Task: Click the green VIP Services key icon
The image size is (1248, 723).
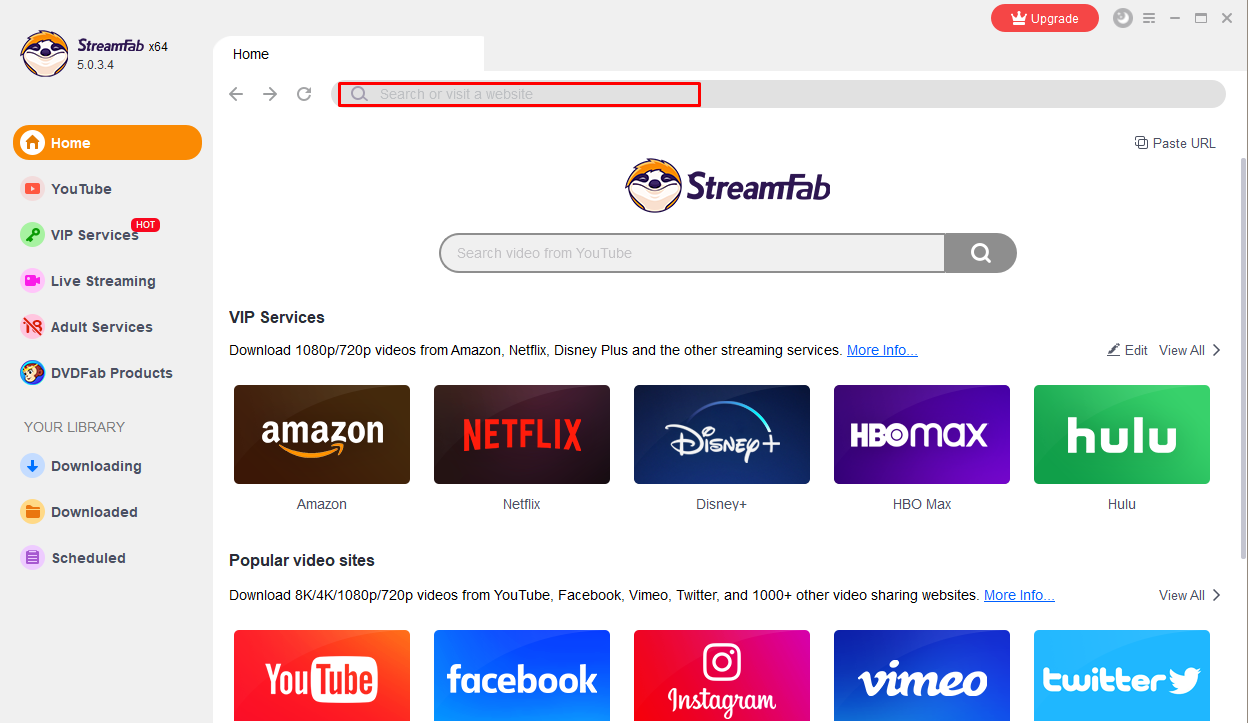Action: tap(33, 235)
